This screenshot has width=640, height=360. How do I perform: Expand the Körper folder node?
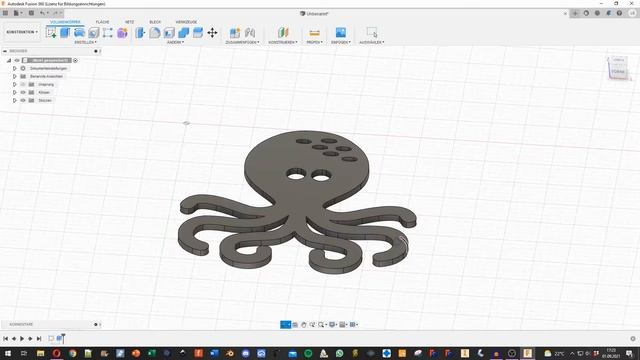14,92
